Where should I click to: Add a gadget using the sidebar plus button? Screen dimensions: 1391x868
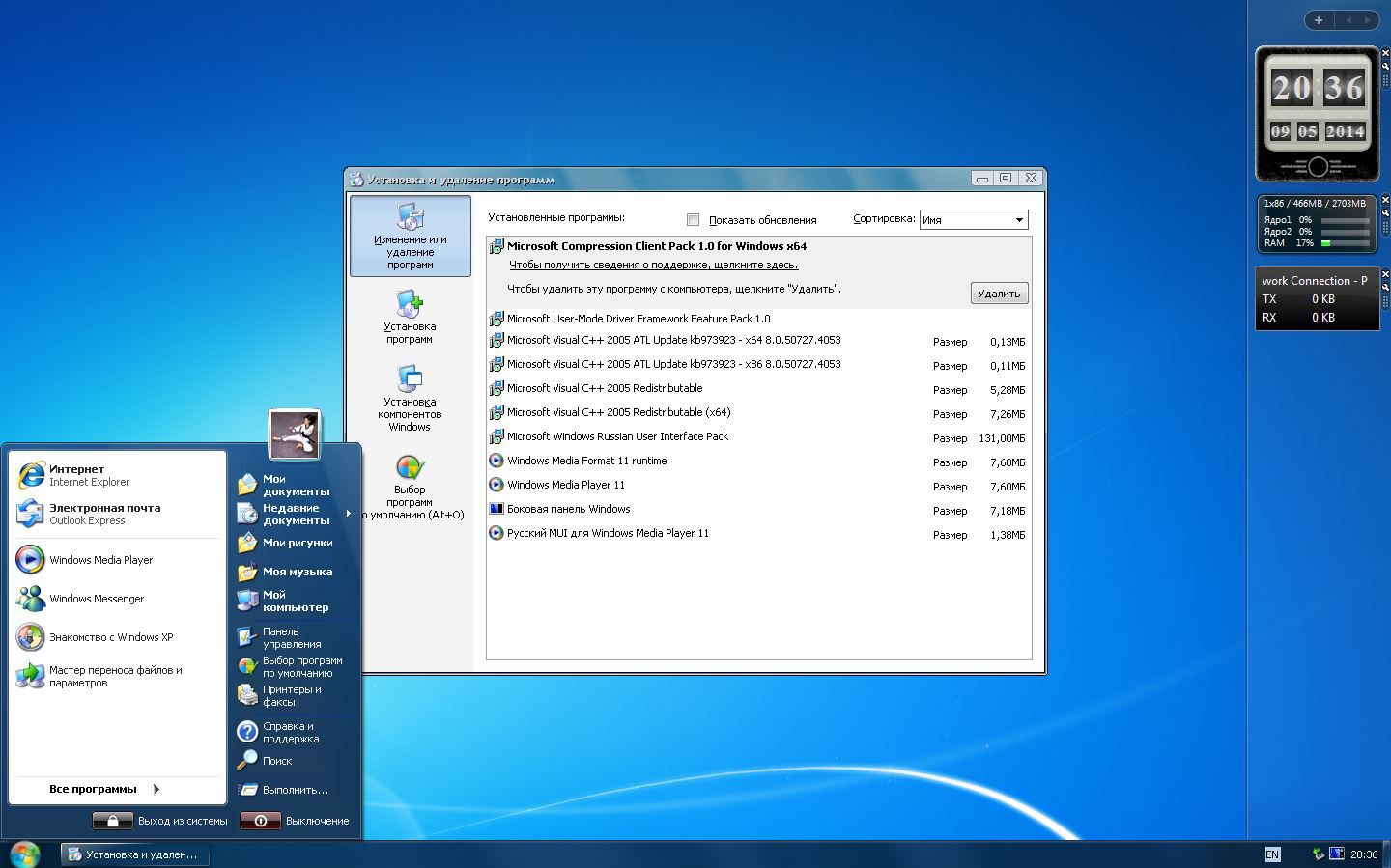[1319, 19]
